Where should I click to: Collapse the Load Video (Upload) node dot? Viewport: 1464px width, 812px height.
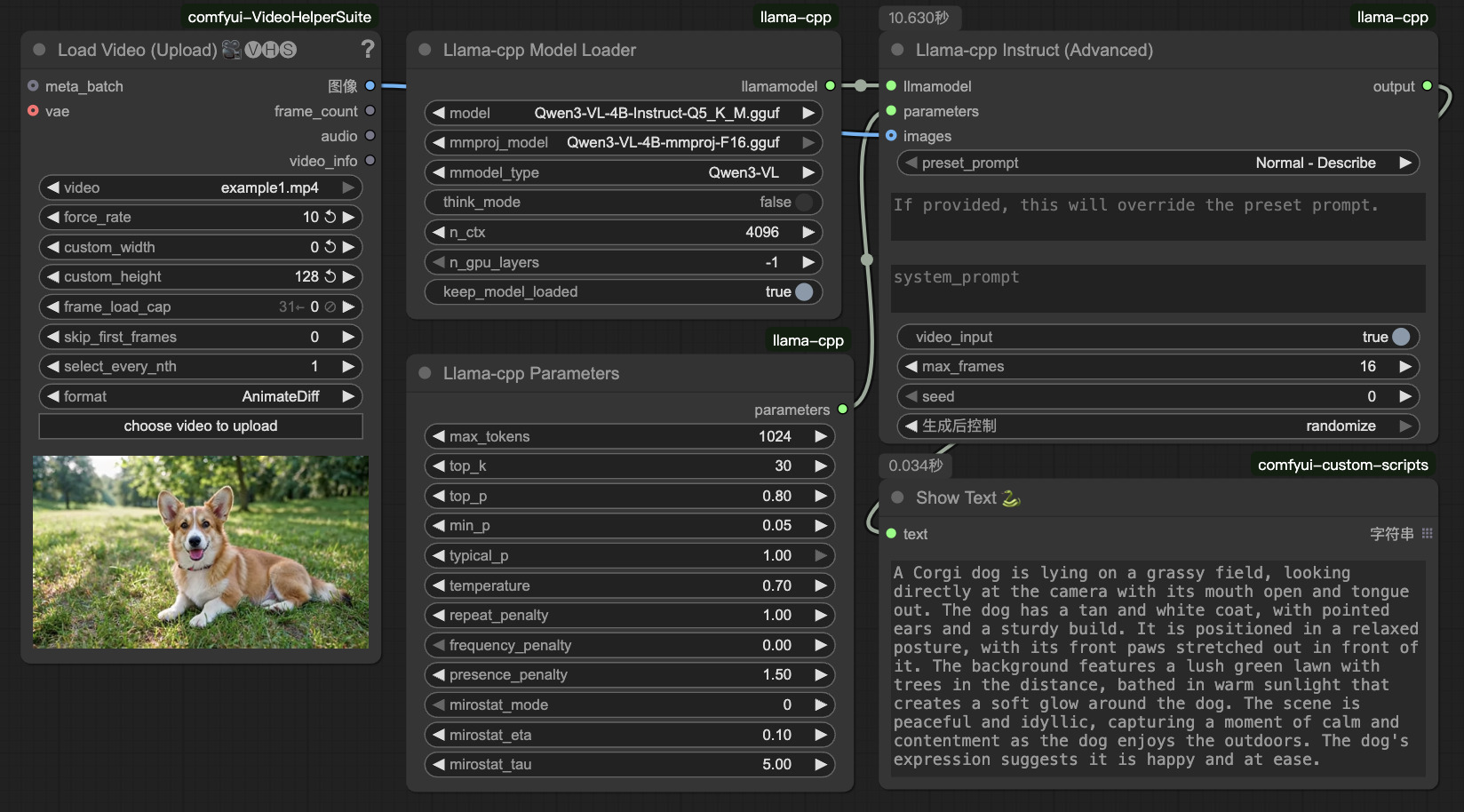click(39, 50)
